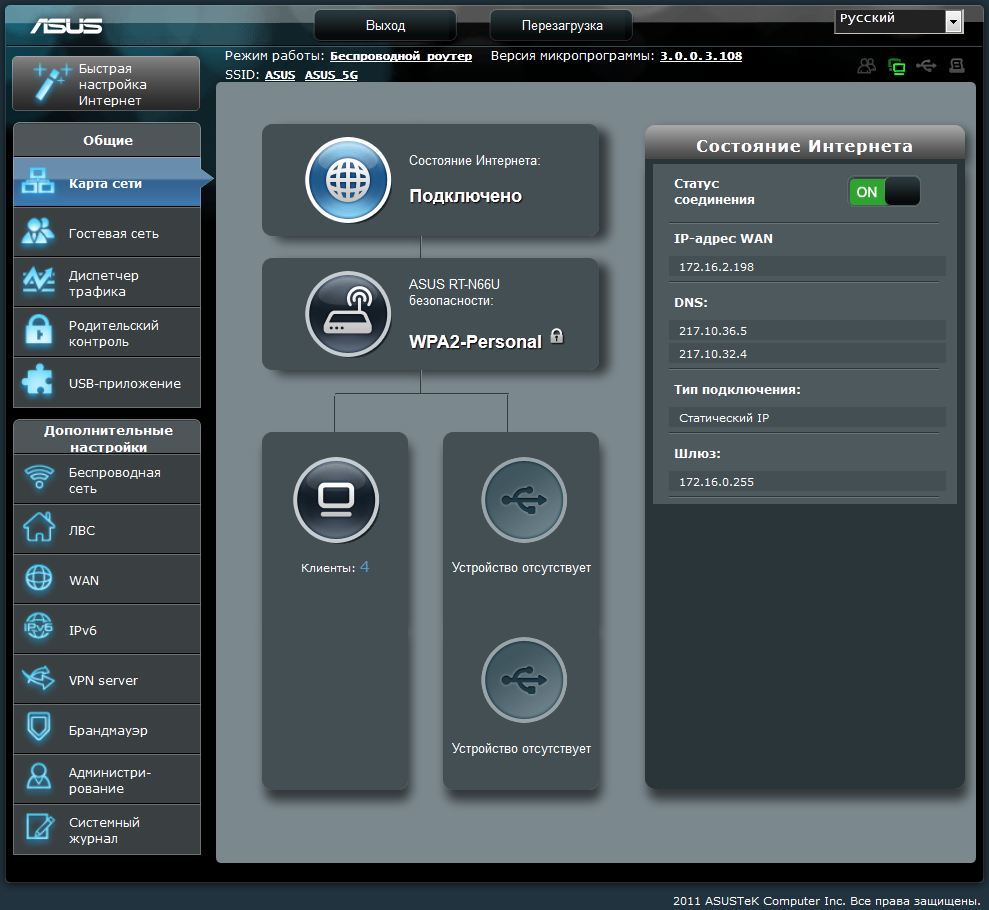Click the IPv6 globe icon

[38, 627]
